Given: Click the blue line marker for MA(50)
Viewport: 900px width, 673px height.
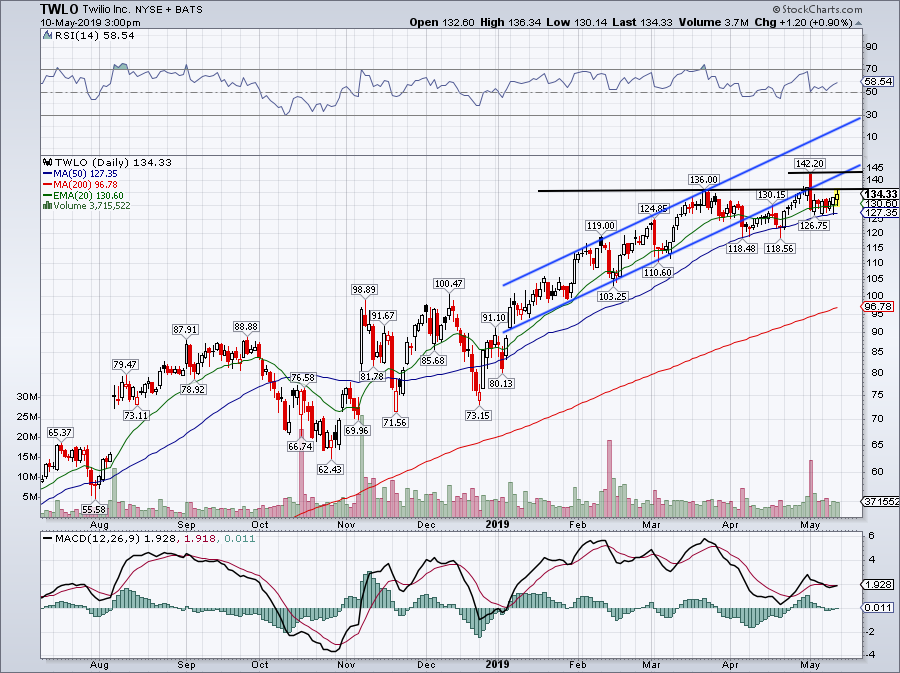Looking at the screenshot, I should click(48, 174).
